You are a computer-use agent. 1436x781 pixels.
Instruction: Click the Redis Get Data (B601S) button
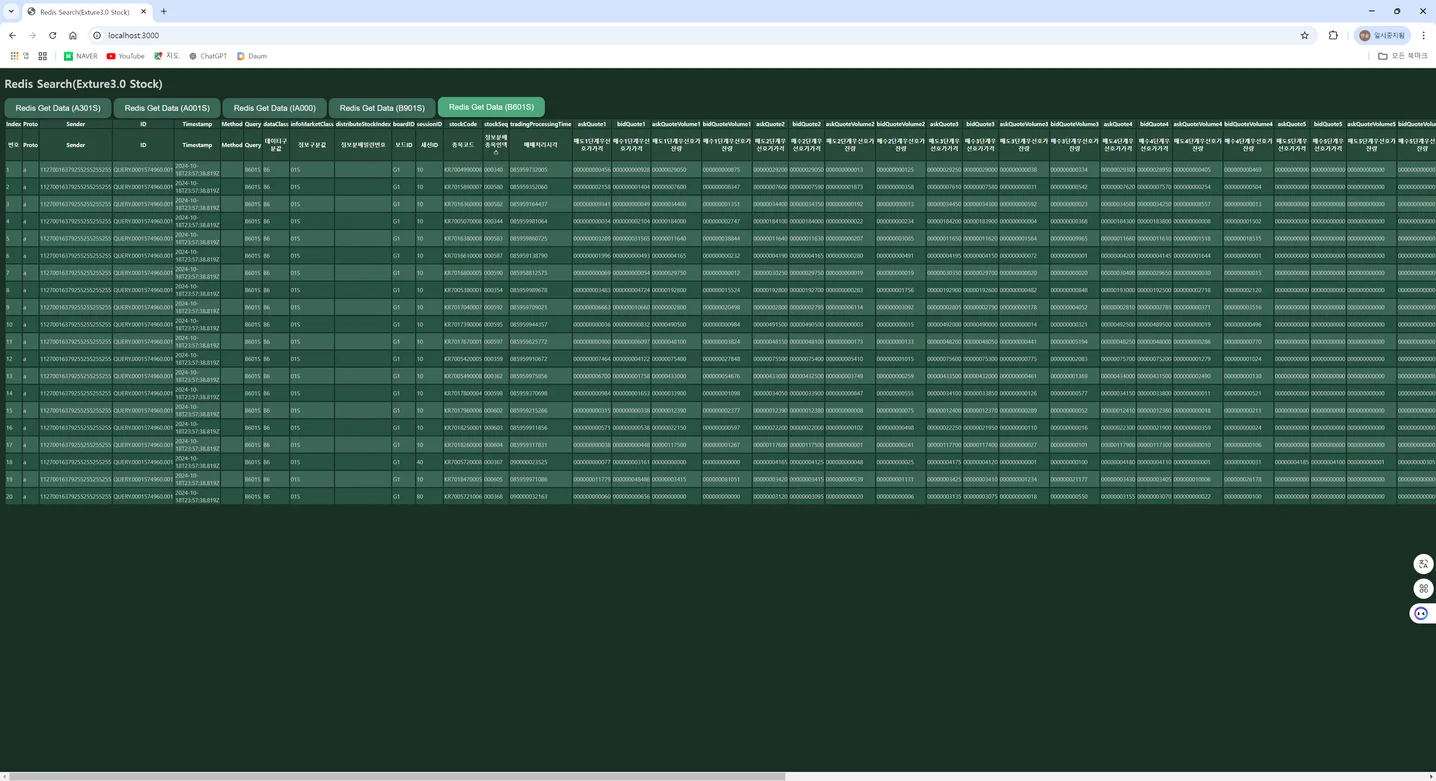[491, 107]
